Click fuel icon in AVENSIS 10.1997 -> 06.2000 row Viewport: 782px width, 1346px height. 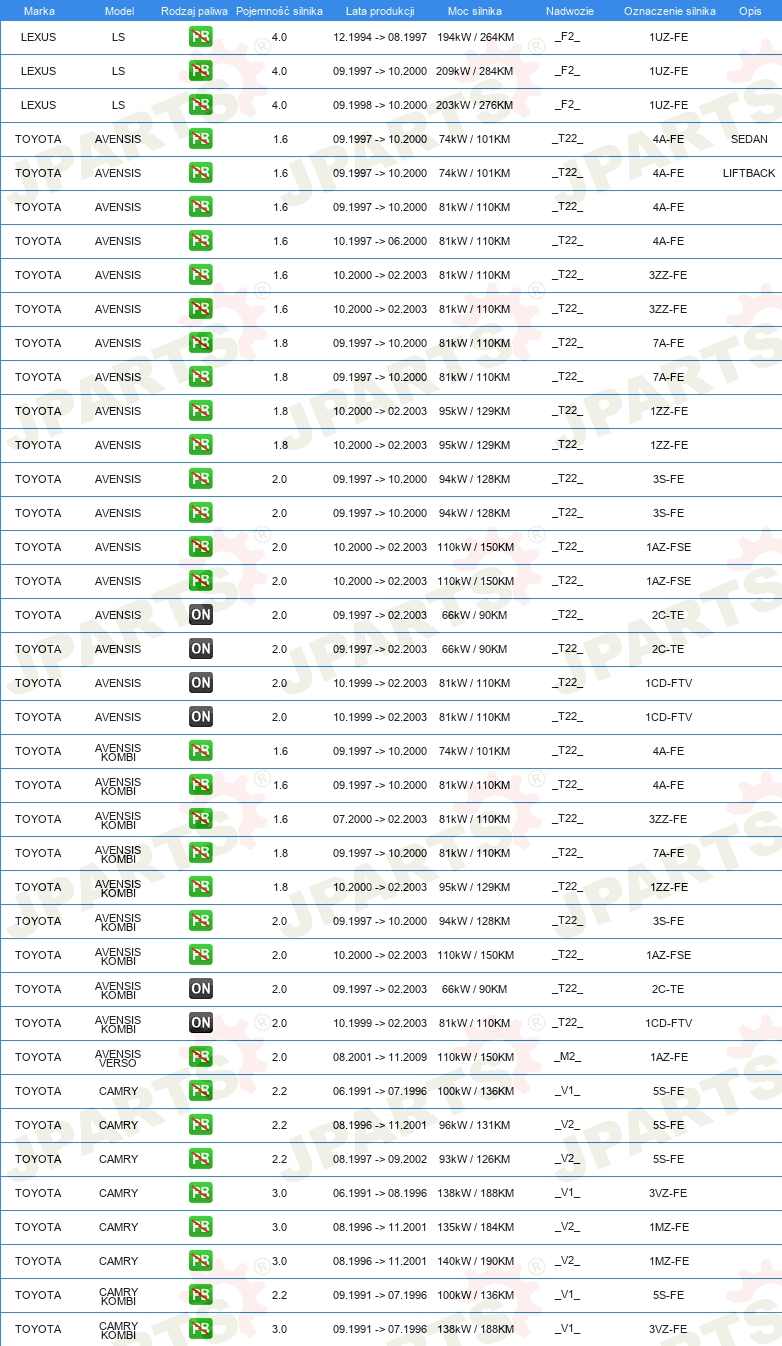pyautogui.click(x=200, y=241)
